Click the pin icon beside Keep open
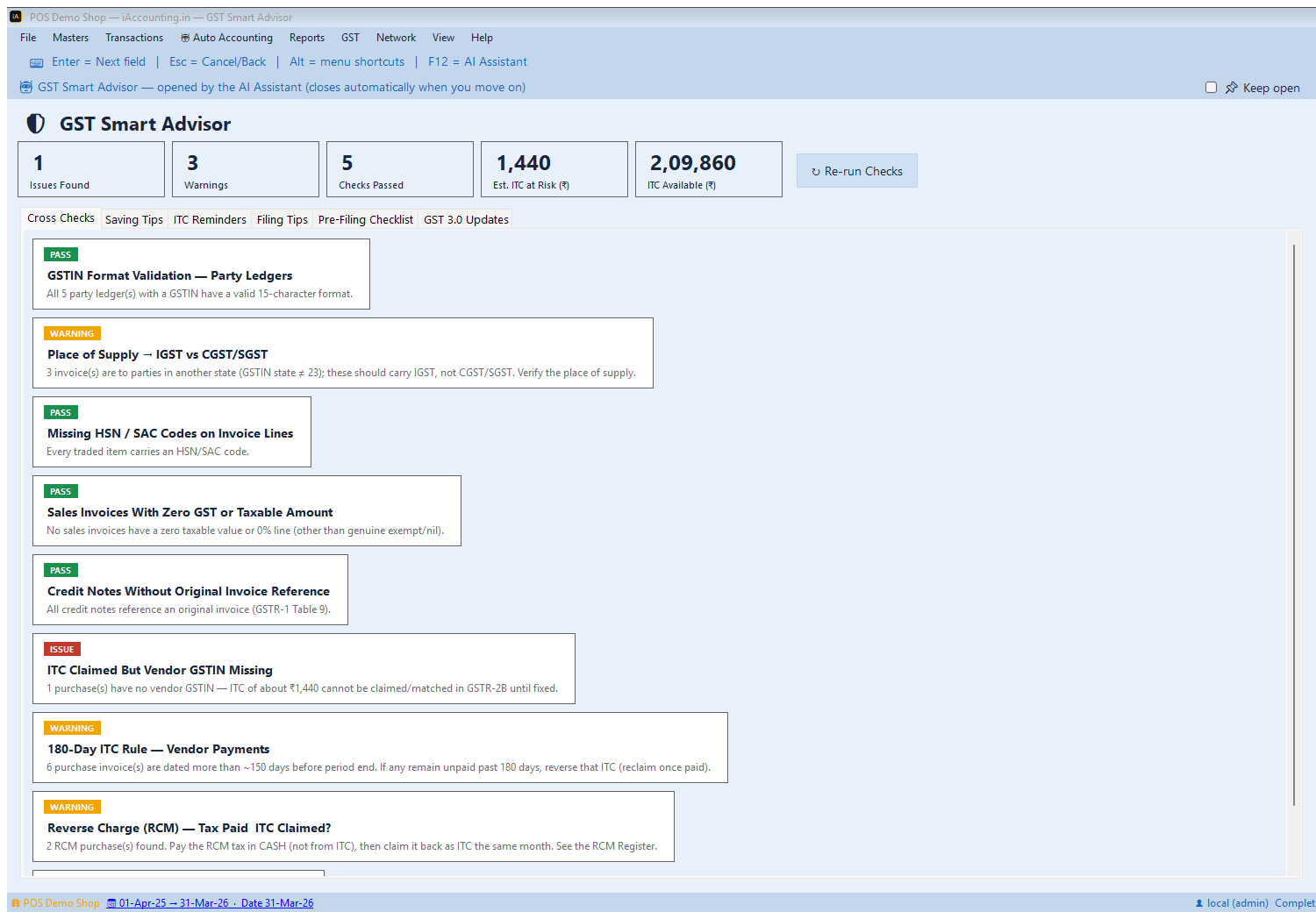The height and width of the screenshot is (919, 1316). 1231,88
